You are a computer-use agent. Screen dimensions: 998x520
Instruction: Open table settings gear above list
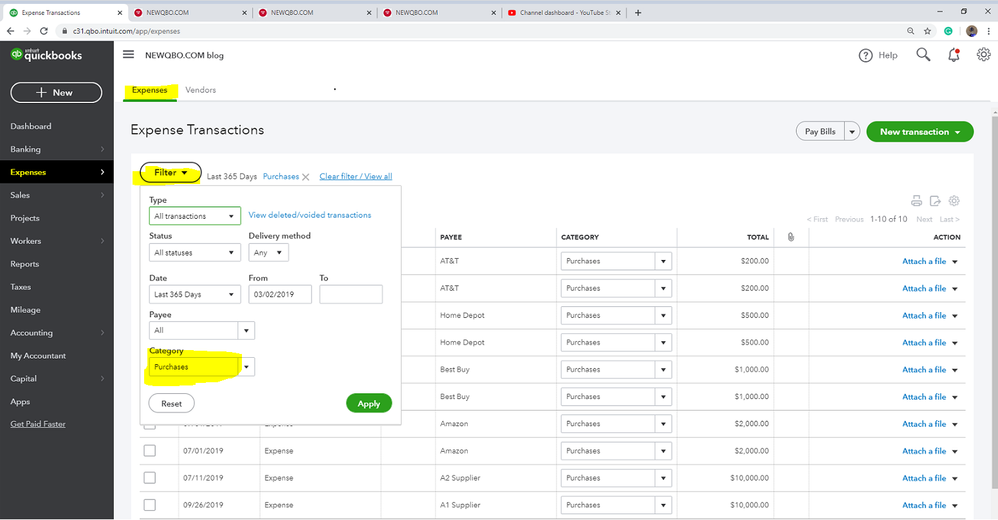(953, 201)
